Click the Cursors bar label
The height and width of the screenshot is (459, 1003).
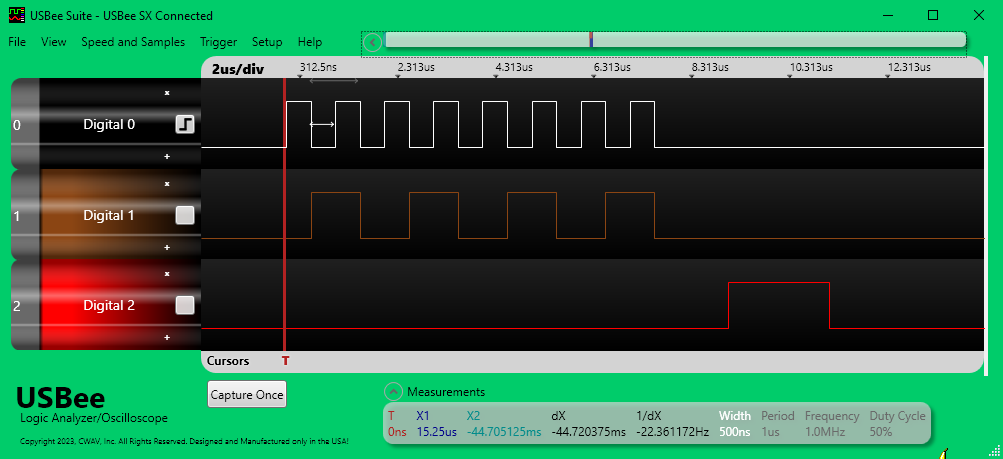coord(228,361)
